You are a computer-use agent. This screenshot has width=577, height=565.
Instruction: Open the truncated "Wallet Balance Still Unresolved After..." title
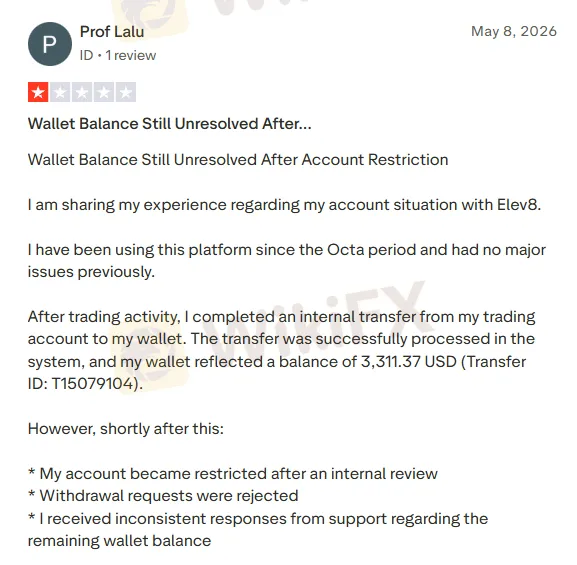[170, 124]
